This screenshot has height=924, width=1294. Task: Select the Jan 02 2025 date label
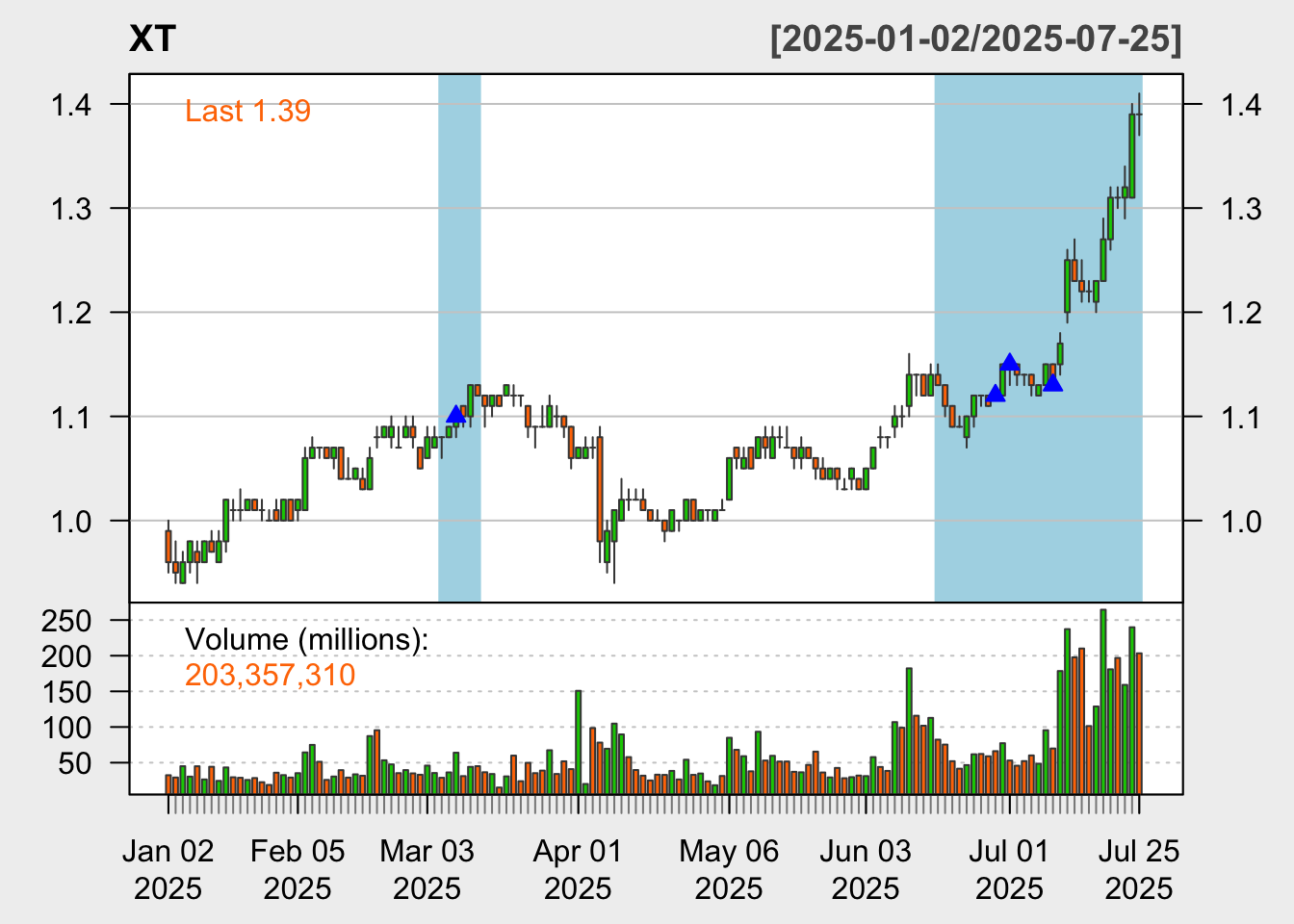[x=168, y=869]
